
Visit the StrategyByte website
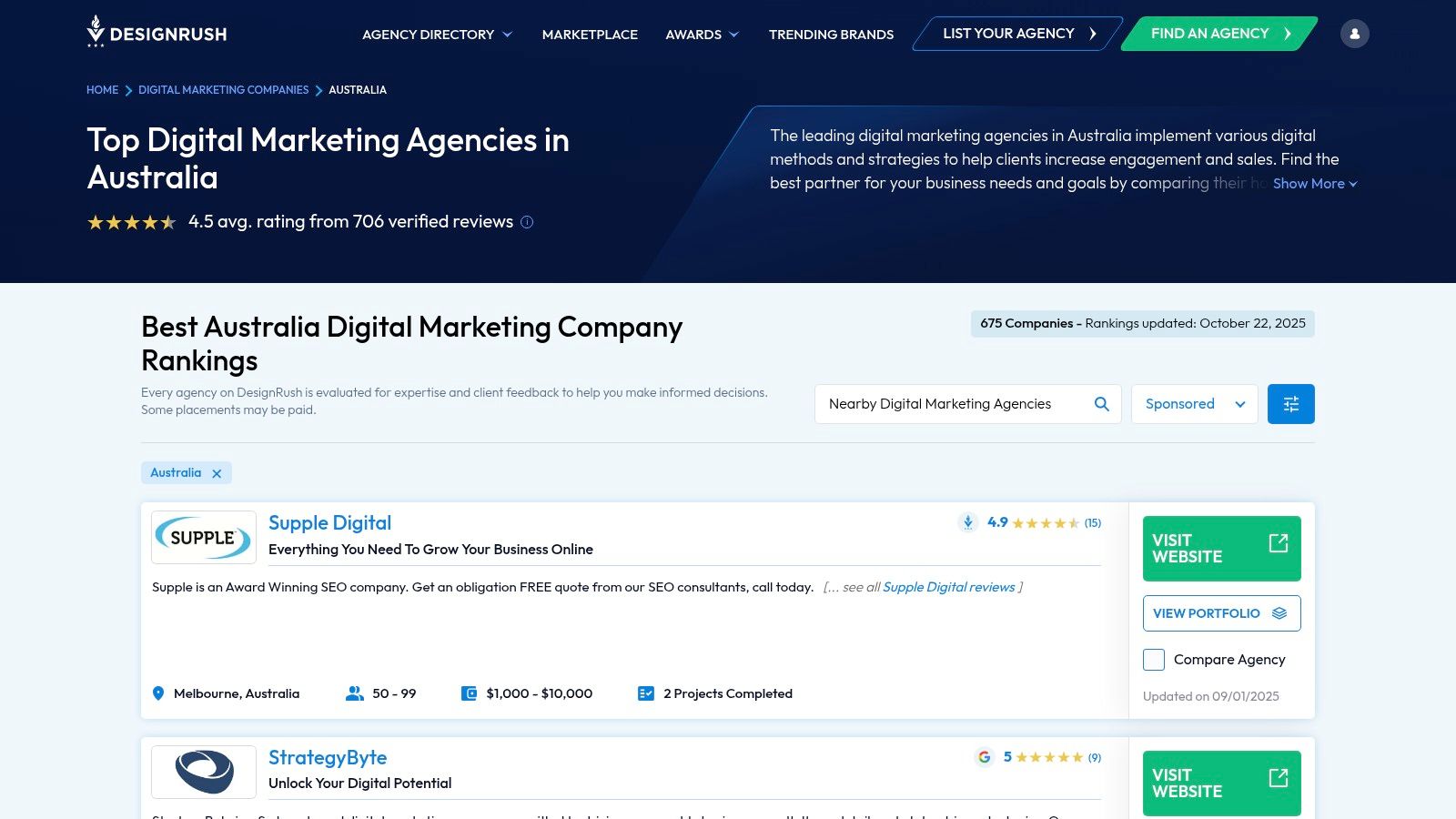(x=1222, y=784)
